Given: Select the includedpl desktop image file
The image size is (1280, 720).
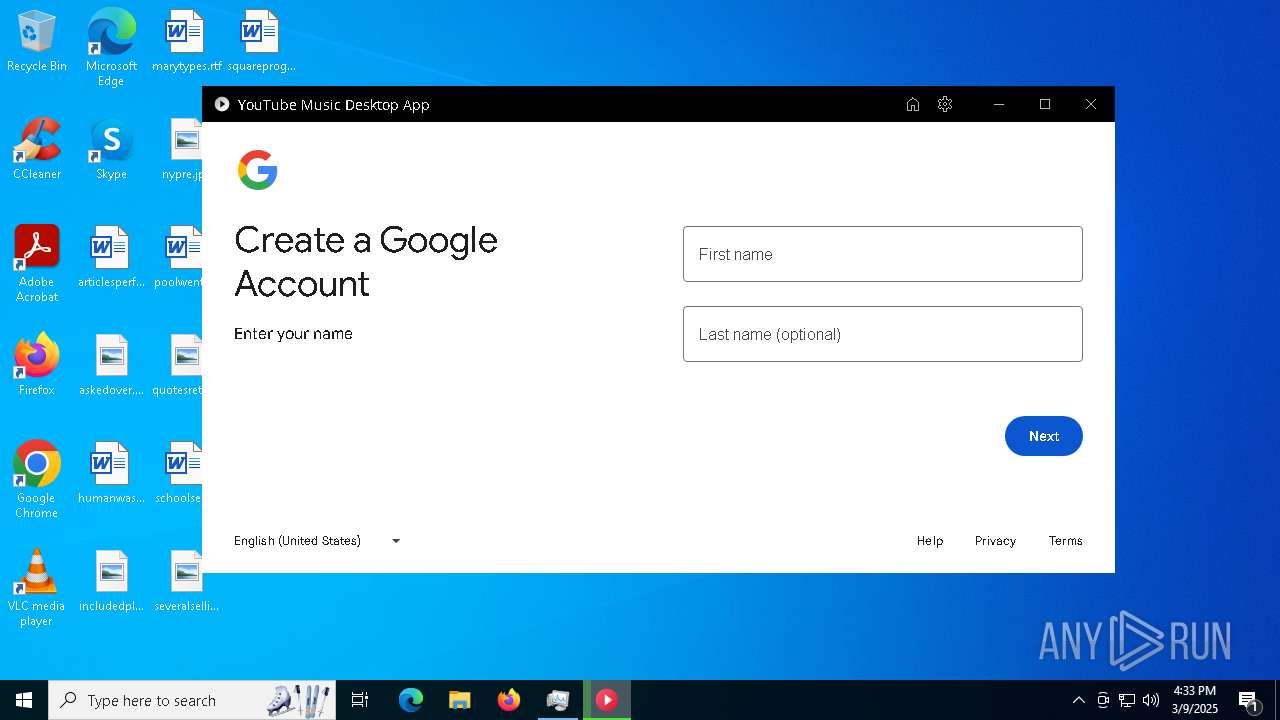Looking at the screenshot, I should coord(111,582).
